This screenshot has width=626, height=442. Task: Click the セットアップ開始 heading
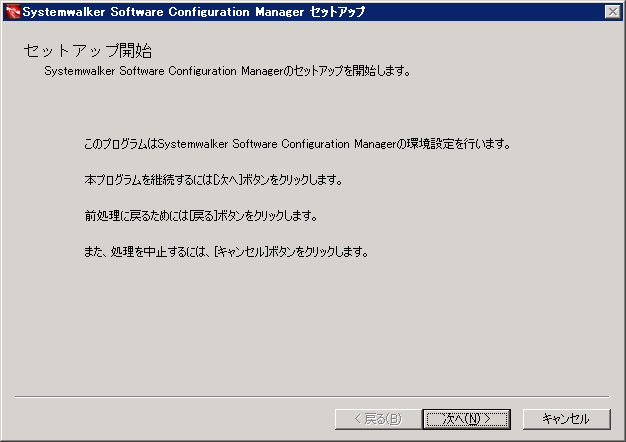tap(88, 51)
